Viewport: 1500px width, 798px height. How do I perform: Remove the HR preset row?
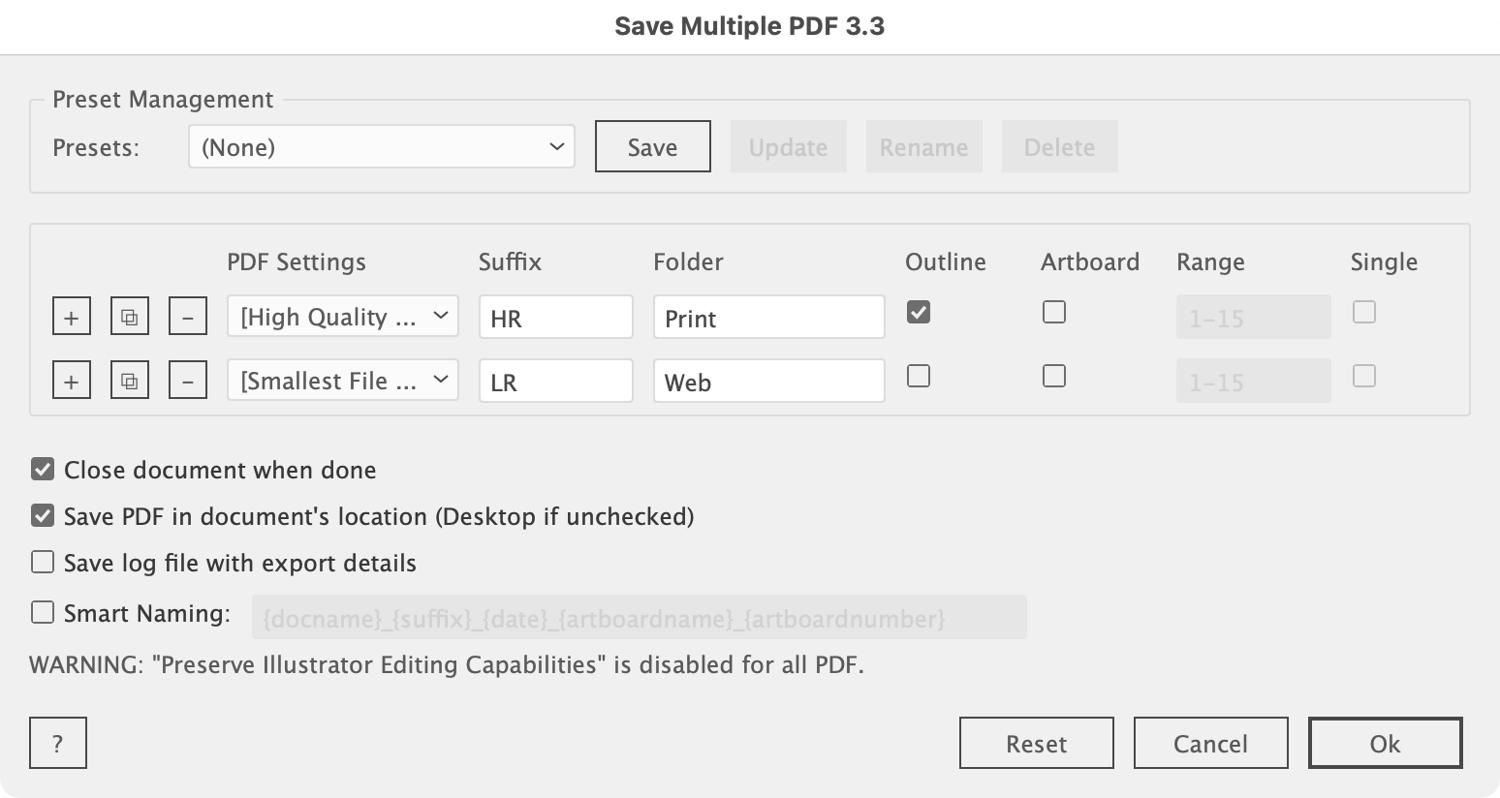(x=187, y=318)
